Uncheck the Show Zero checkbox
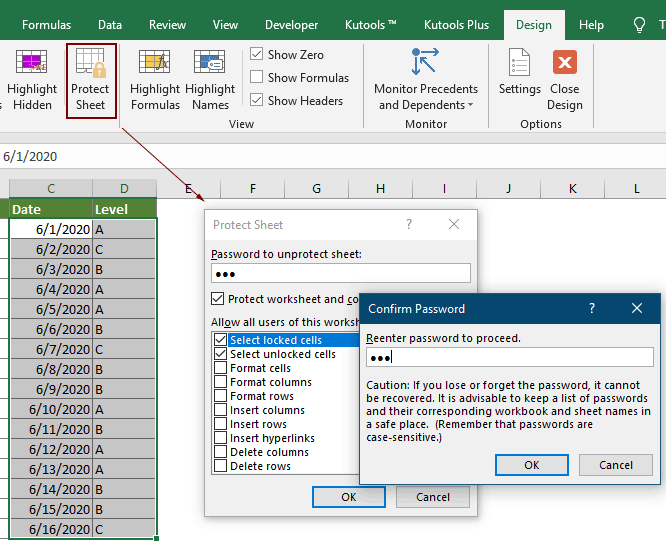The width and height of the screenshot is (666, 544). [x=257, y=55]
